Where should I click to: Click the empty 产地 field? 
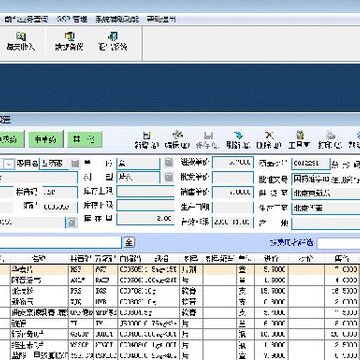tap(326, 223)
